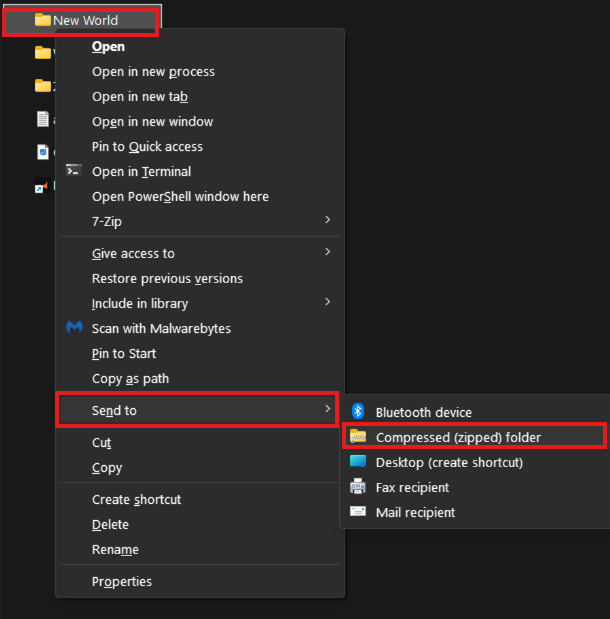Choose Restore previous versions
The width and height of the screenshot is (610, 619).
167,279
